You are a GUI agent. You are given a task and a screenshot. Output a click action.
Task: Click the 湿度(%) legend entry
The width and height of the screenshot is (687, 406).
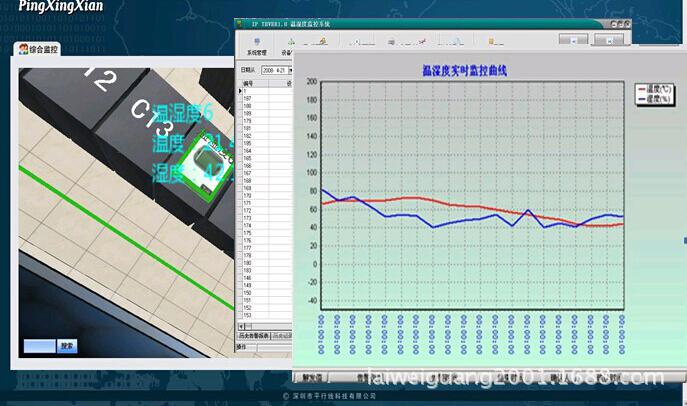[655, 99]
